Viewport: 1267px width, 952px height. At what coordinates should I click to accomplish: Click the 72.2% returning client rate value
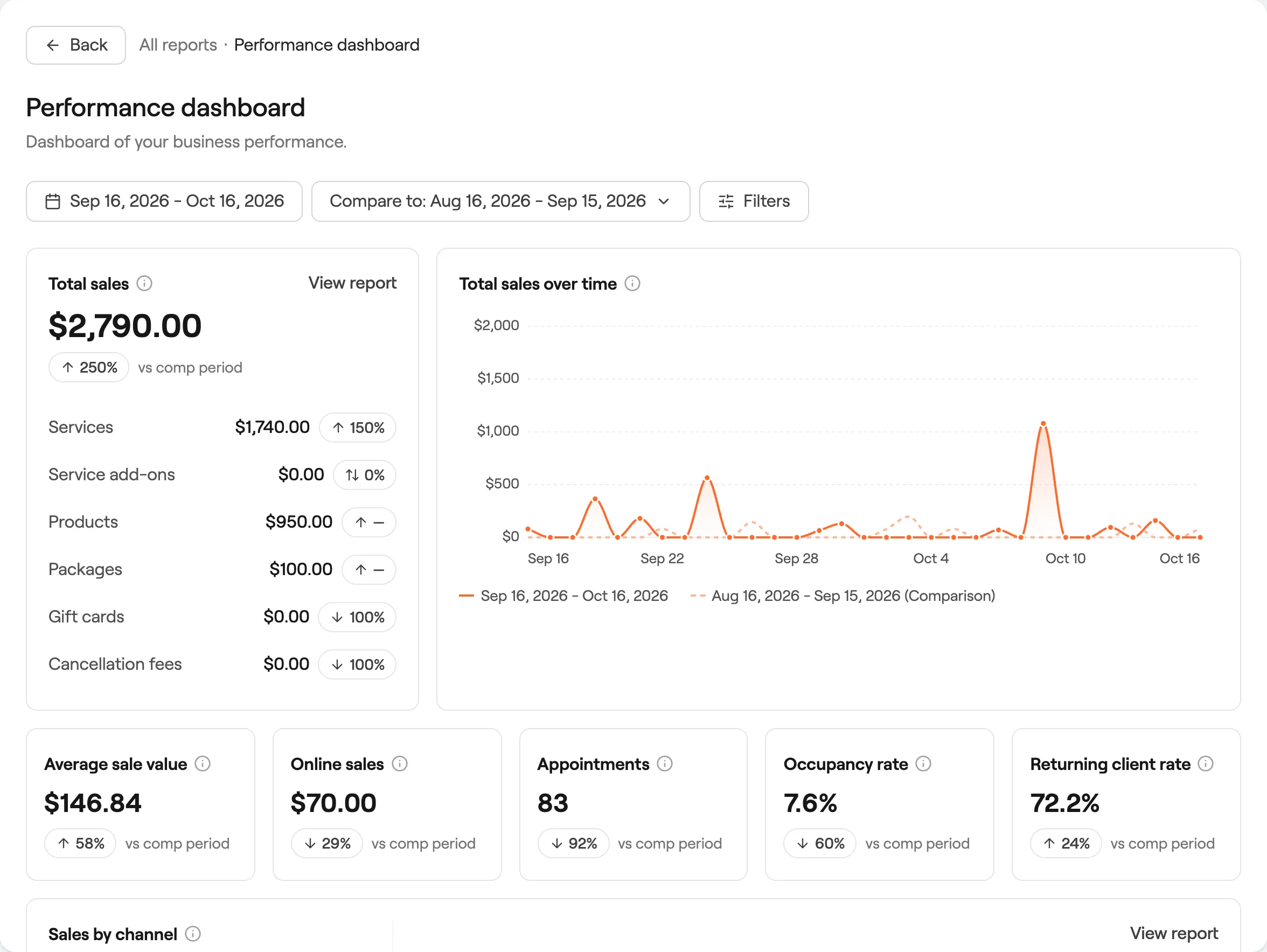(1065, 803)
